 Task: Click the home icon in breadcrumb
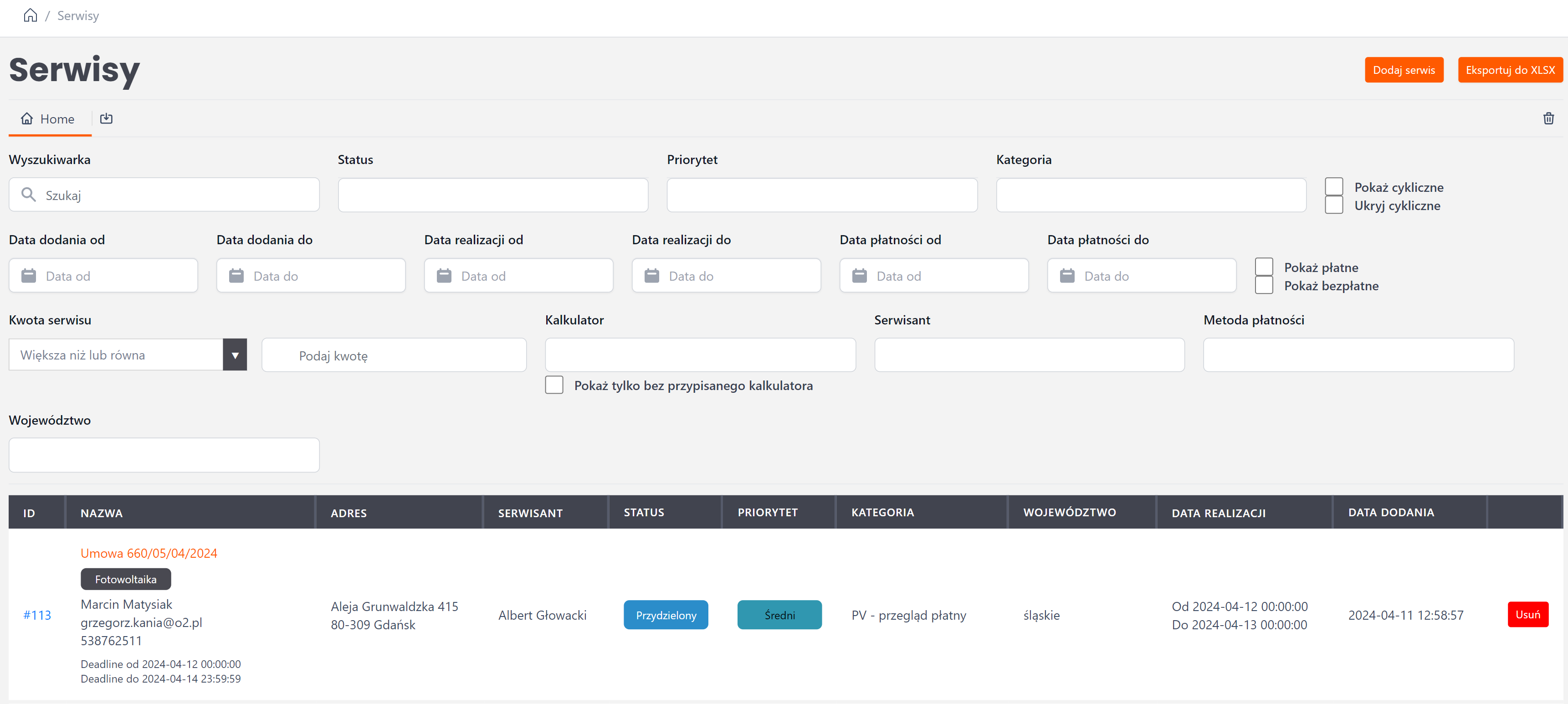30,15
